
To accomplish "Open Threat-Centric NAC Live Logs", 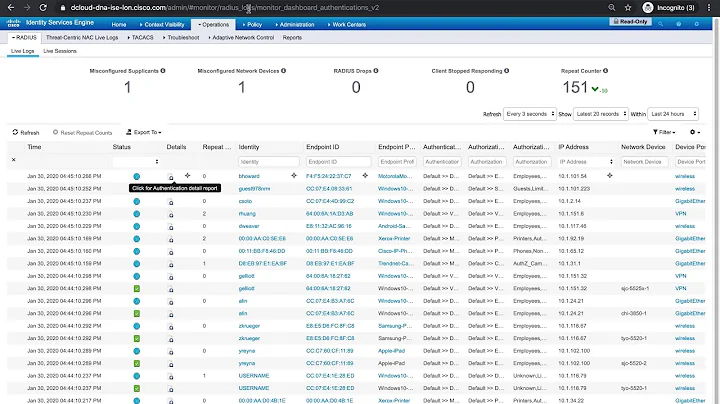I will (x=82, y=38).
